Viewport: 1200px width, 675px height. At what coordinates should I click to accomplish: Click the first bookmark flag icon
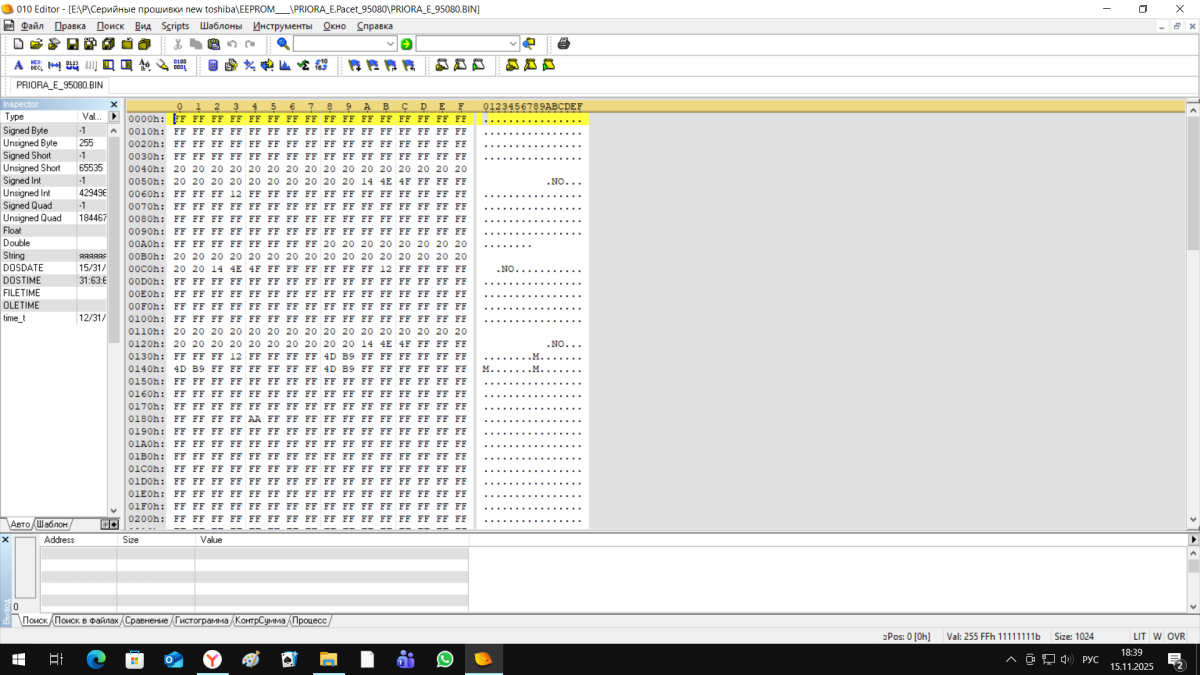[354, 65]
